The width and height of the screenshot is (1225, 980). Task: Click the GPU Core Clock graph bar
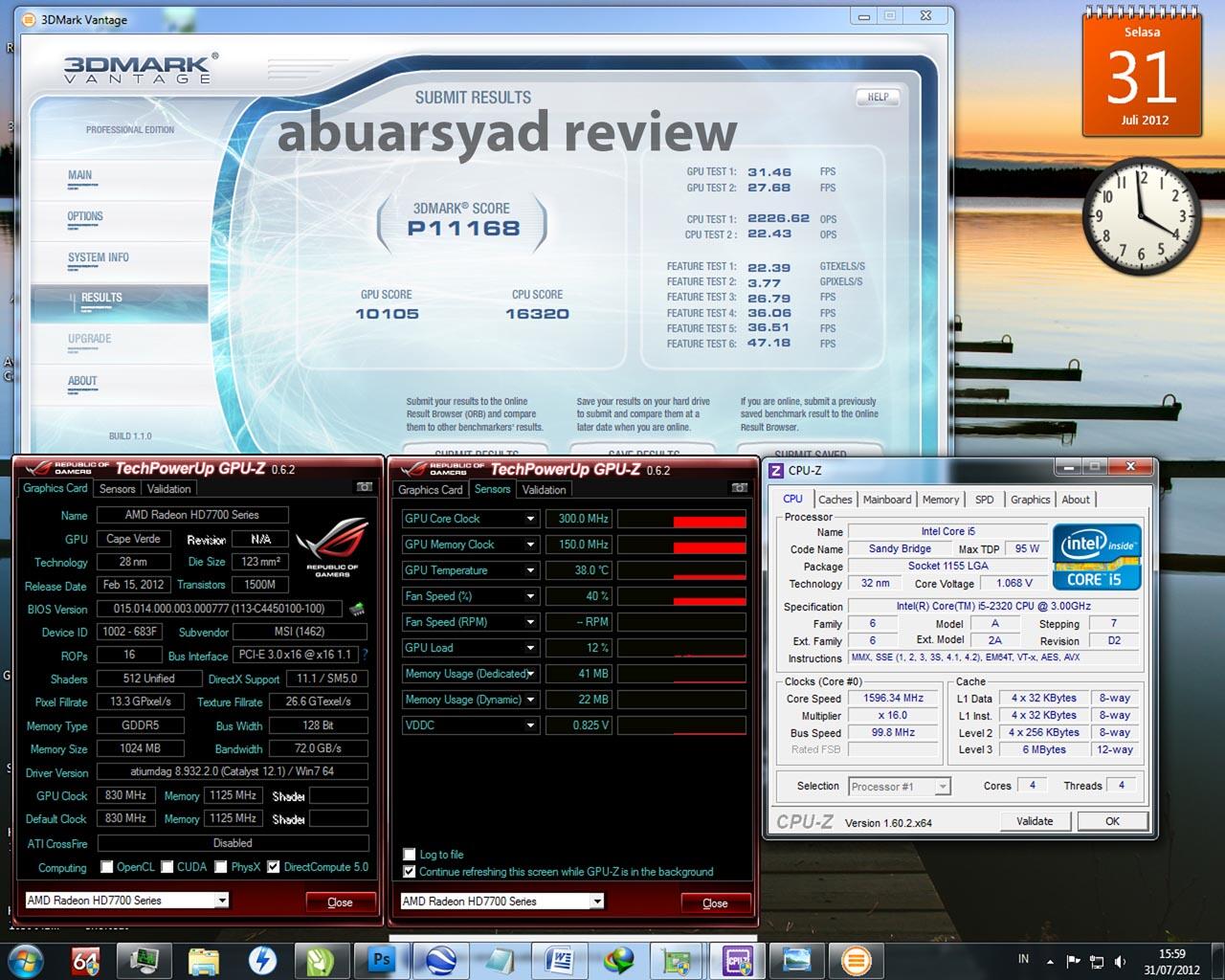pos(681,519)
